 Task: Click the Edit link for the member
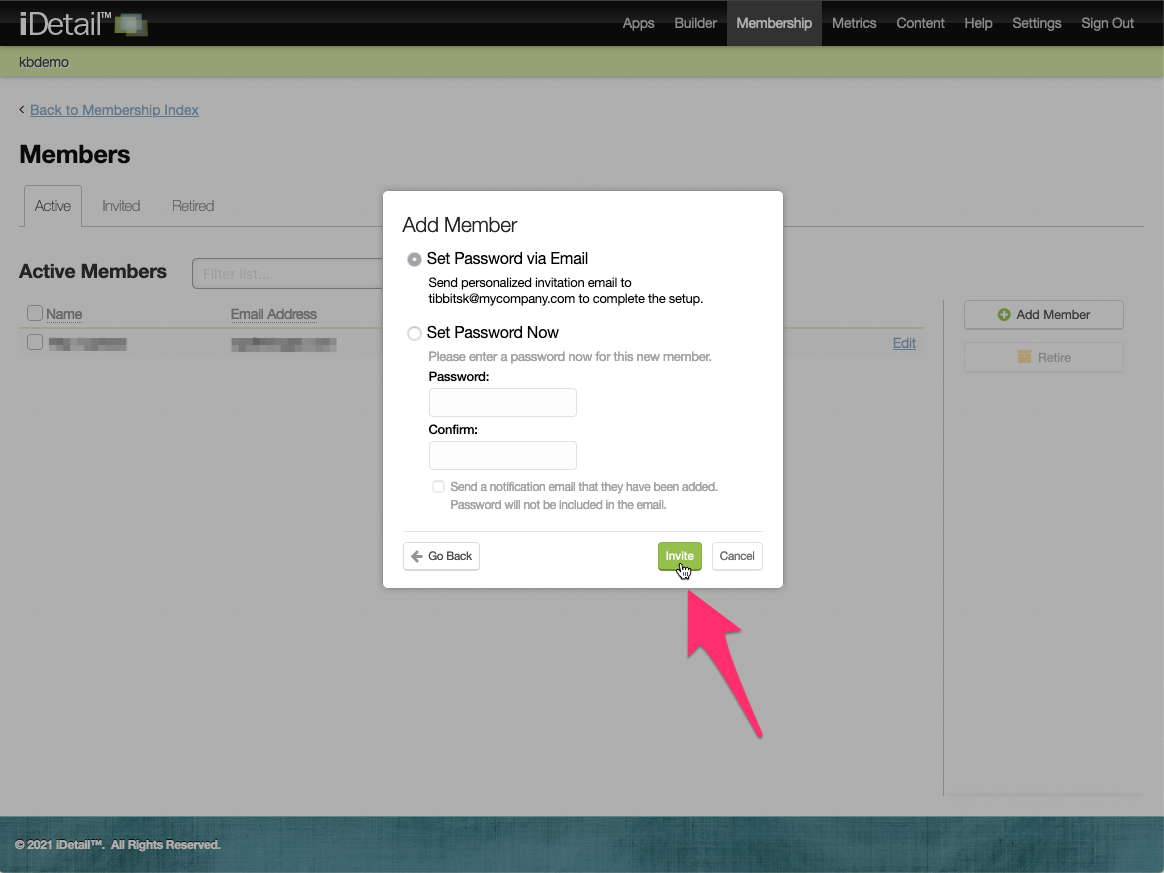click(x=904, y=343)
